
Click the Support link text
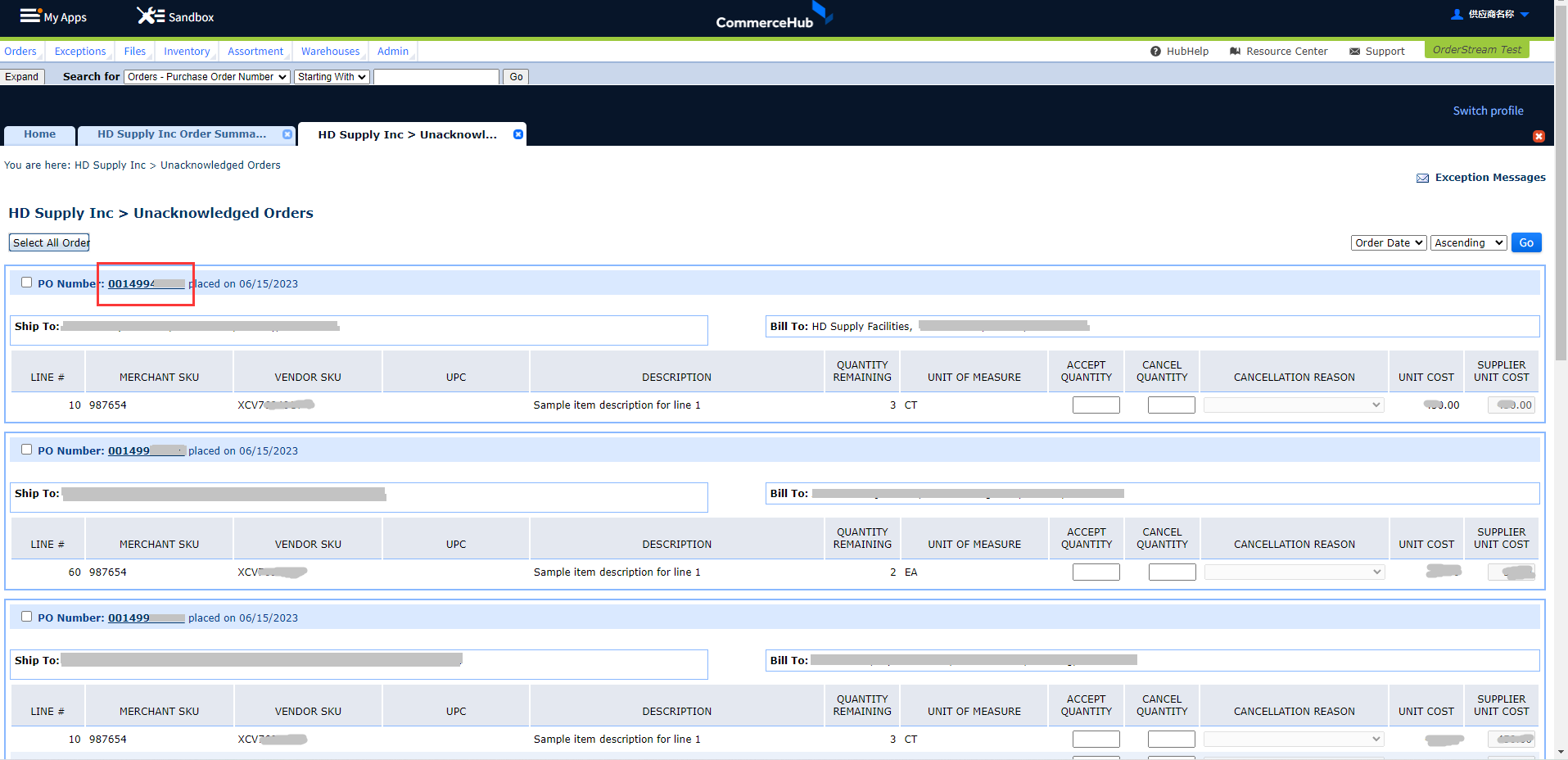pos(1385,51)
